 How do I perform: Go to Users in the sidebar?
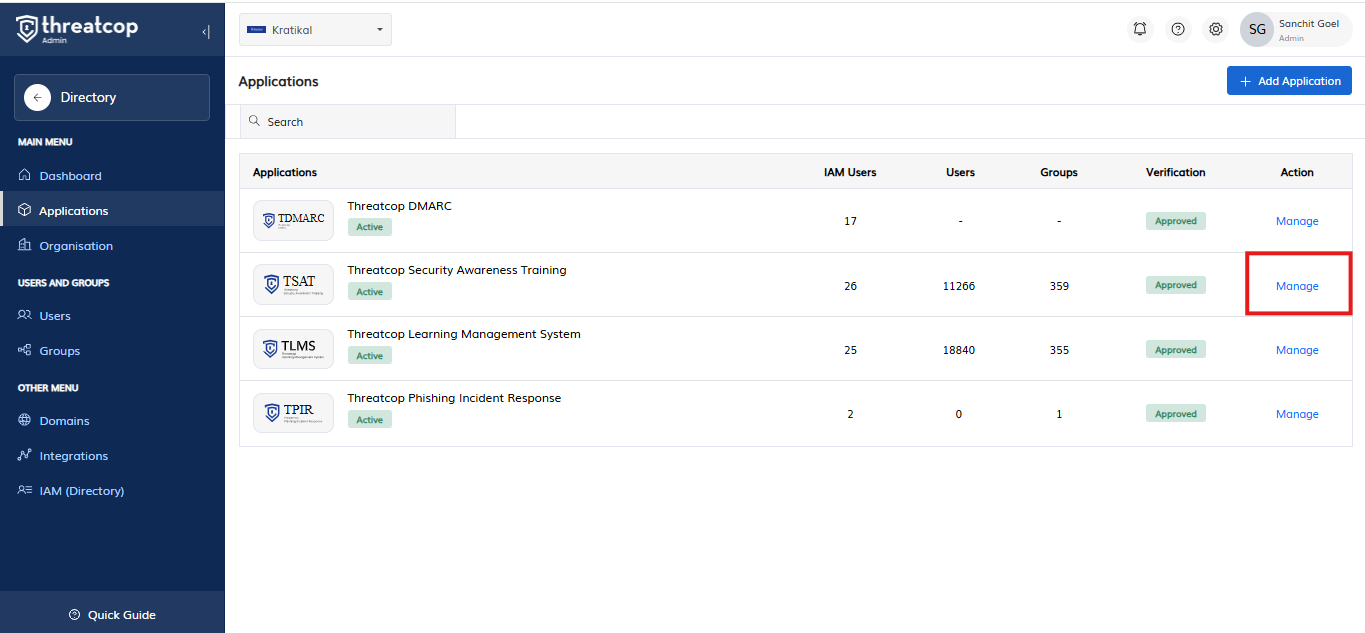55,316
